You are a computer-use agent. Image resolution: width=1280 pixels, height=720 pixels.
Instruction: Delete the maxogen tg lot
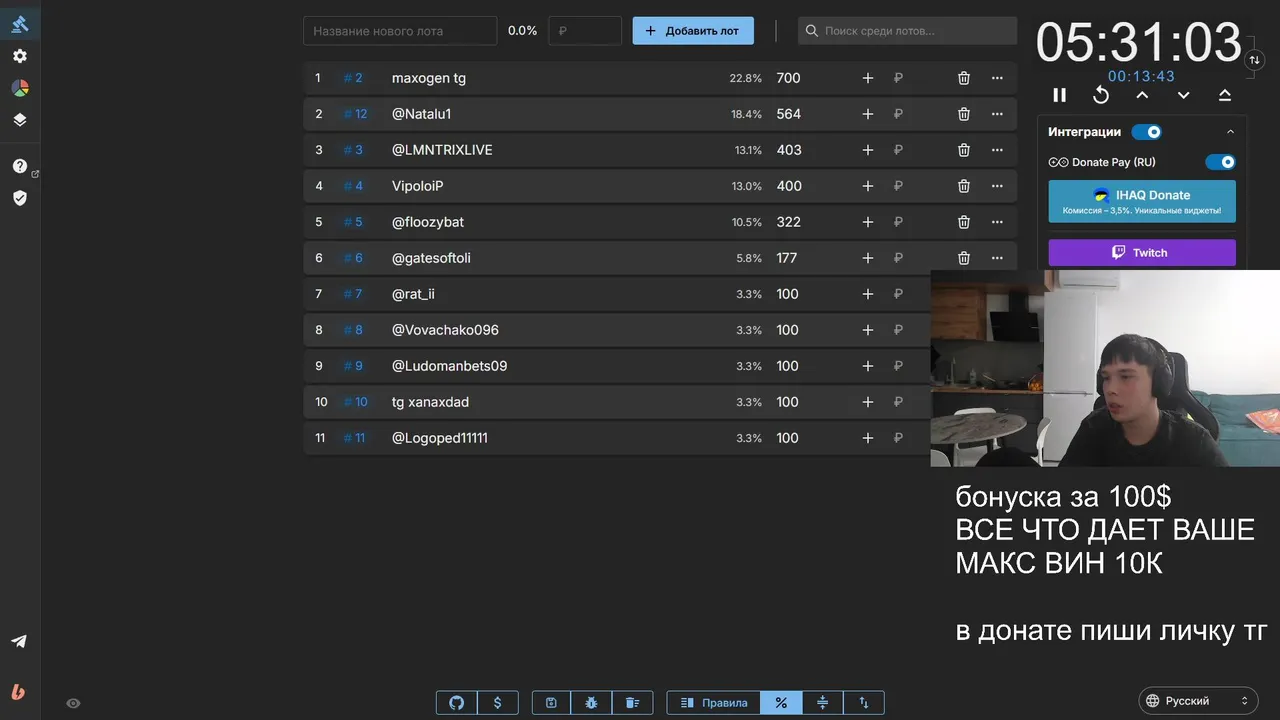pyautogui.click(x=964, y=78)
